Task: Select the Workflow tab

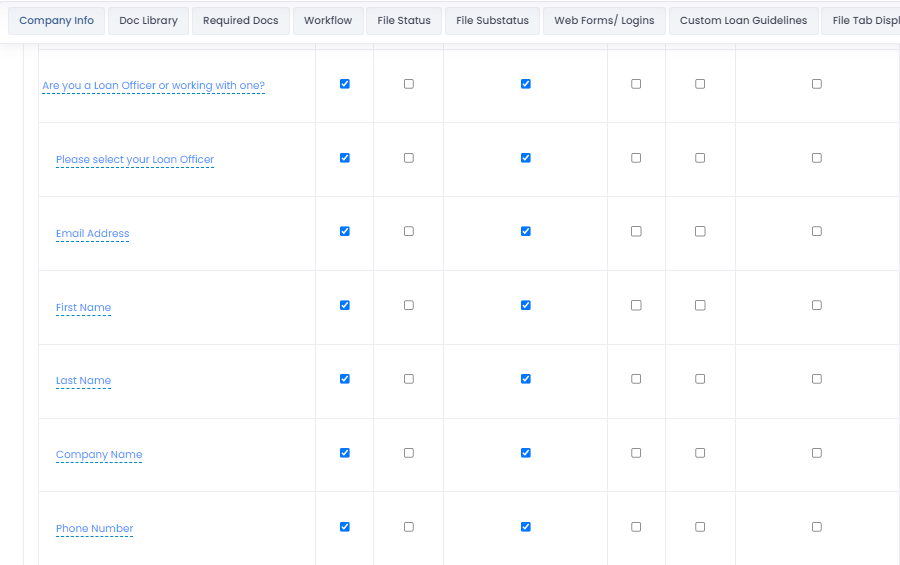Action: click(x=328, y=21)
